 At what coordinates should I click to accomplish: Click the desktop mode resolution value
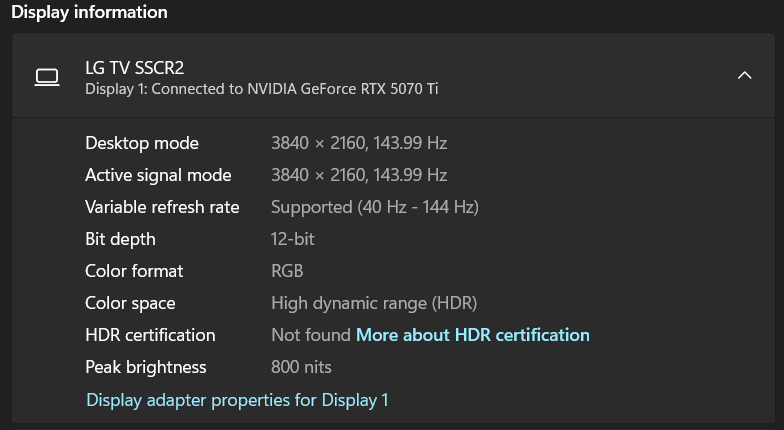click(358, 143)
